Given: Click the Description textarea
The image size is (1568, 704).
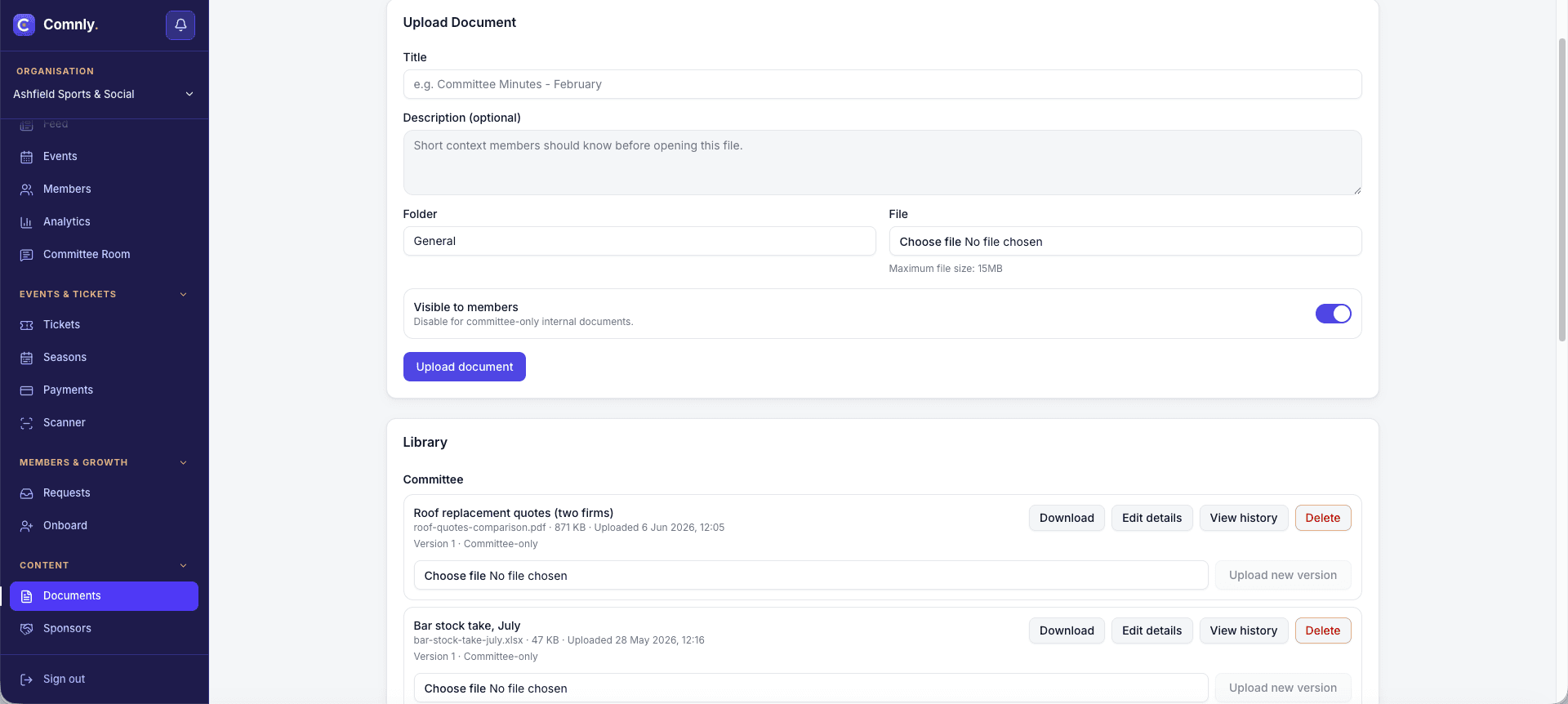Looking at the screenshot, I should 882,163.
